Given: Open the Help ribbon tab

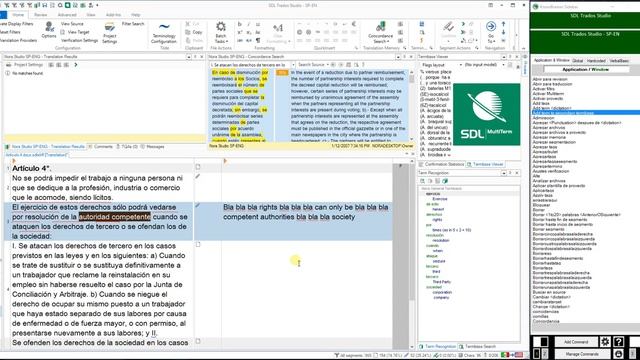Looking at the screenshot, I should [x=136, y=15].
